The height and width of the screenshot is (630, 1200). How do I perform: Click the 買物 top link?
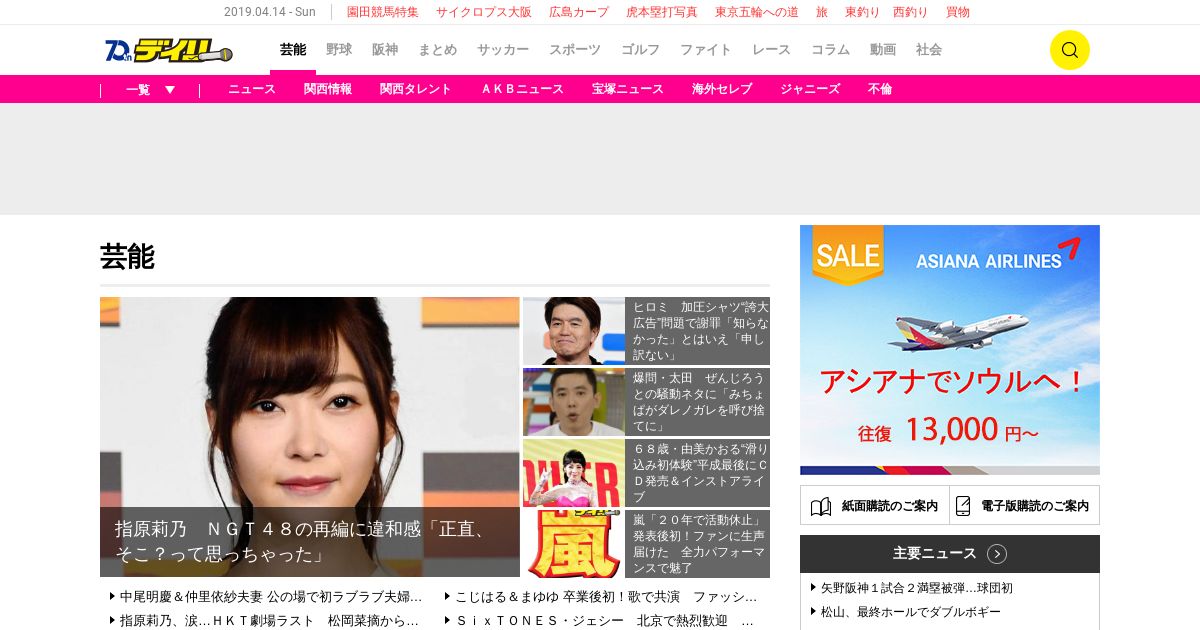958,12
